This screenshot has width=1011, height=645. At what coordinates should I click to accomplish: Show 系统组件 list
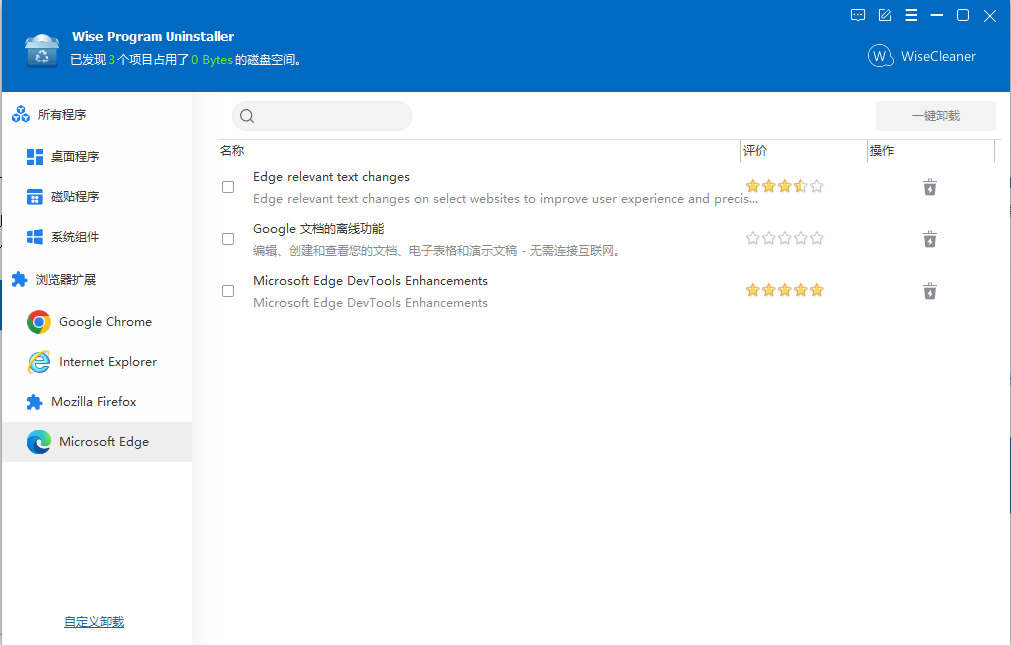pos(97,237)
